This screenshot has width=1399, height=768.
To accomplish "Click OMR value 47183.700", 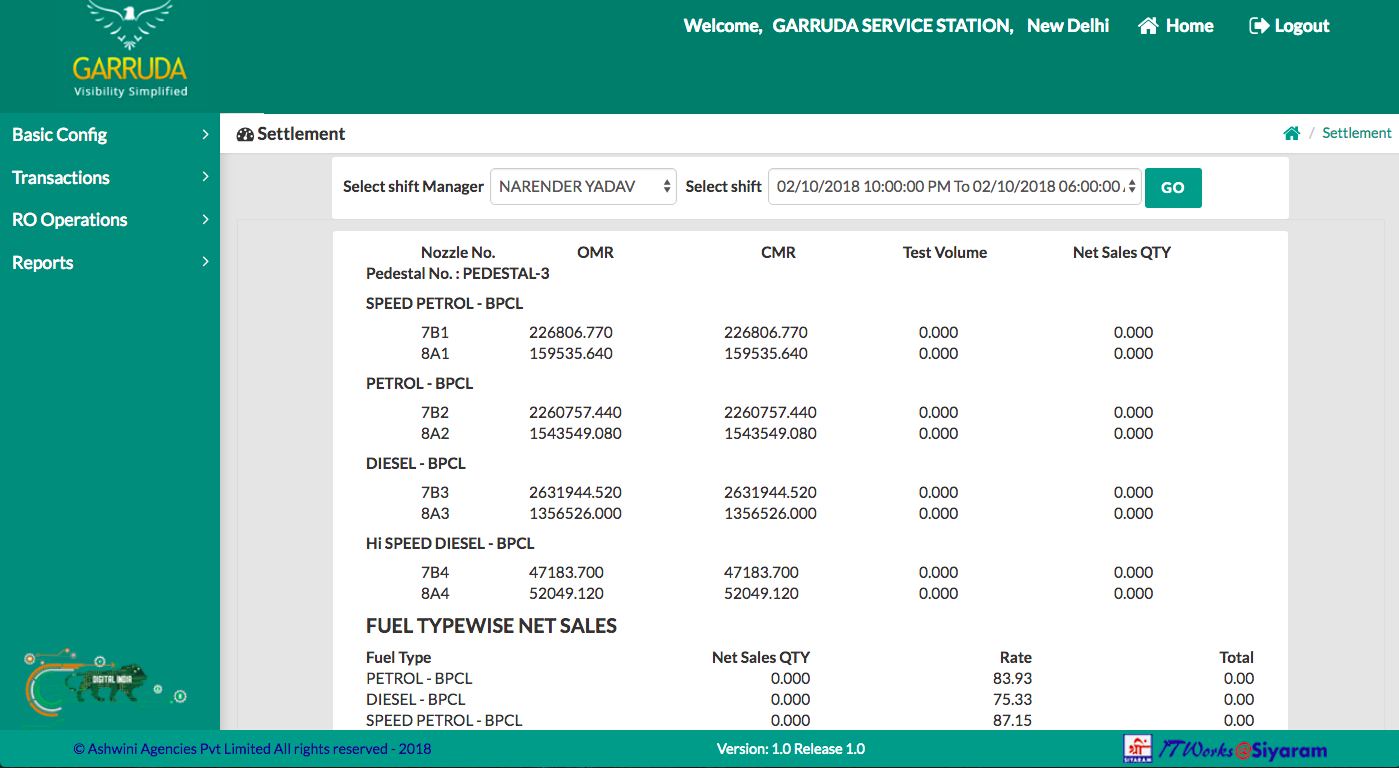I will [566, 572].
